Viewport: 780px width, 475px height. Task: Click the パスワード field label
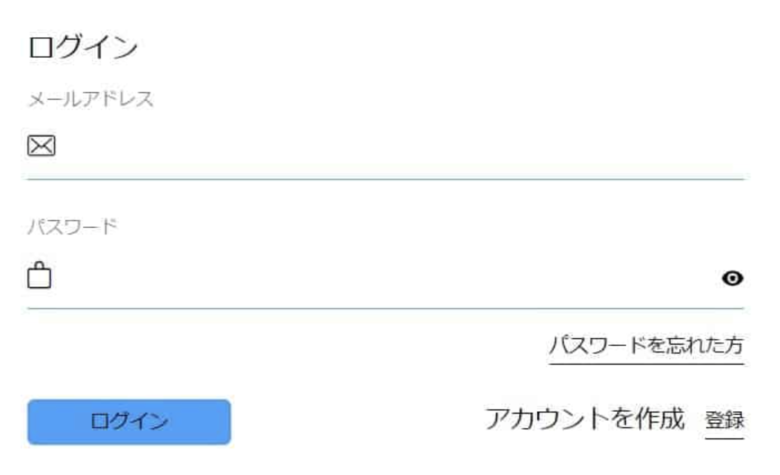[72, 227]
